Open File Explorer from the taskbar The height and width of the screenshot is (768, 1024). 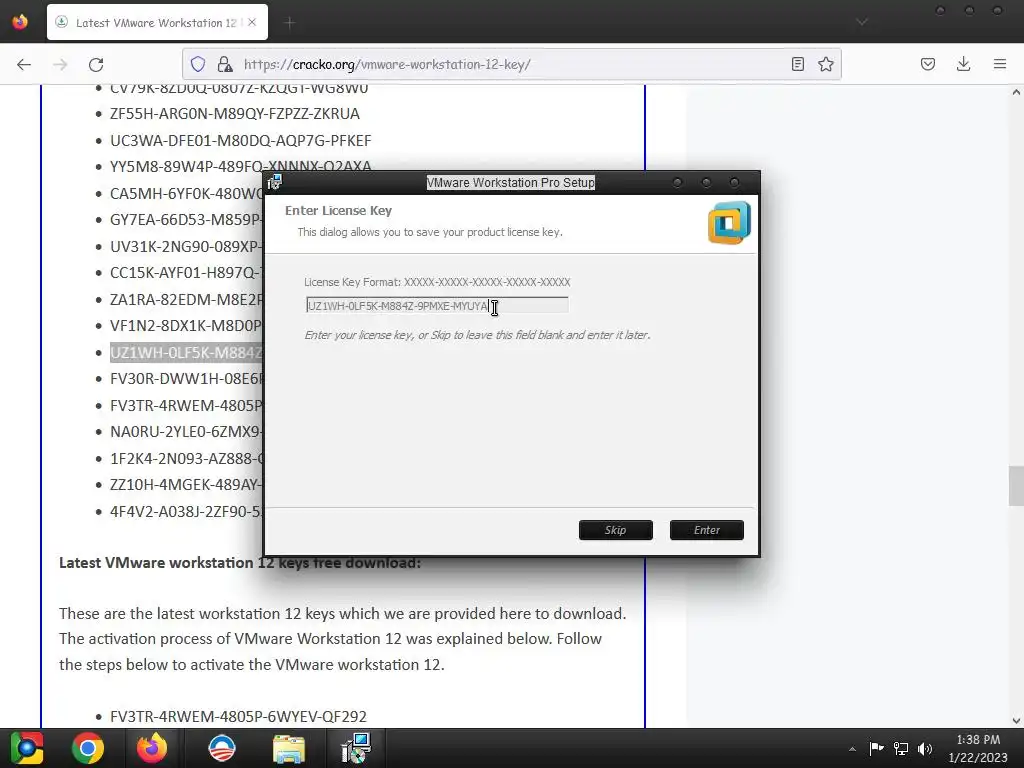click(x=289, y=749)
